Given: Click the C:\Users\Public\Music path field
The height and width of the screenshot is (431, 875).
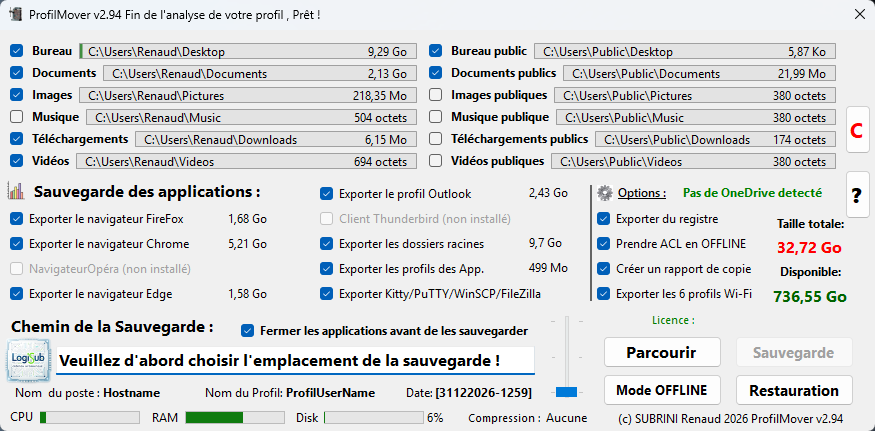Looking at the screenshot, I should click(x=696, y=117).
